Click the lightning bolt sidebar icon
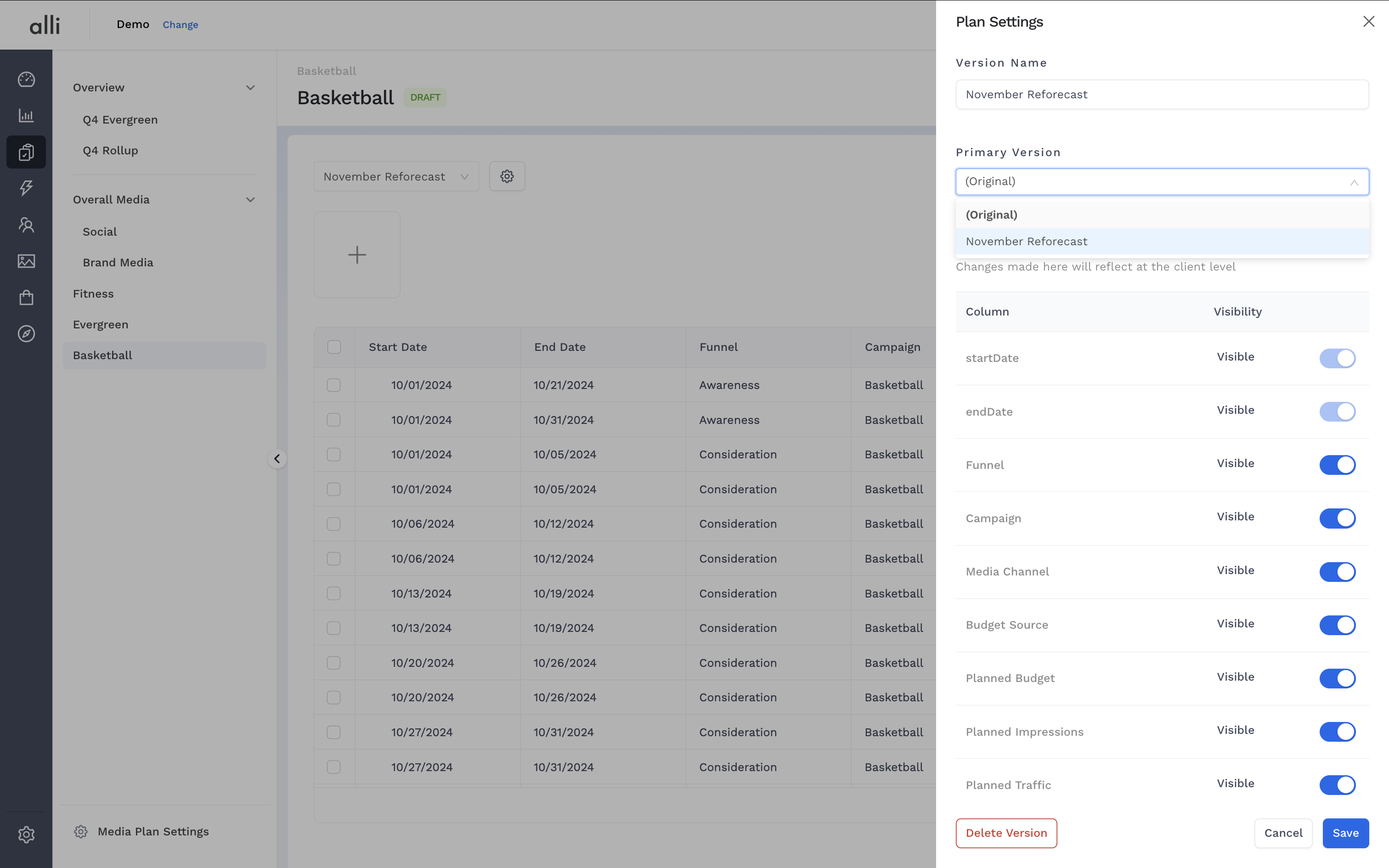The height and width of the screenshot is (868, 1389). [x=26, y=188]
